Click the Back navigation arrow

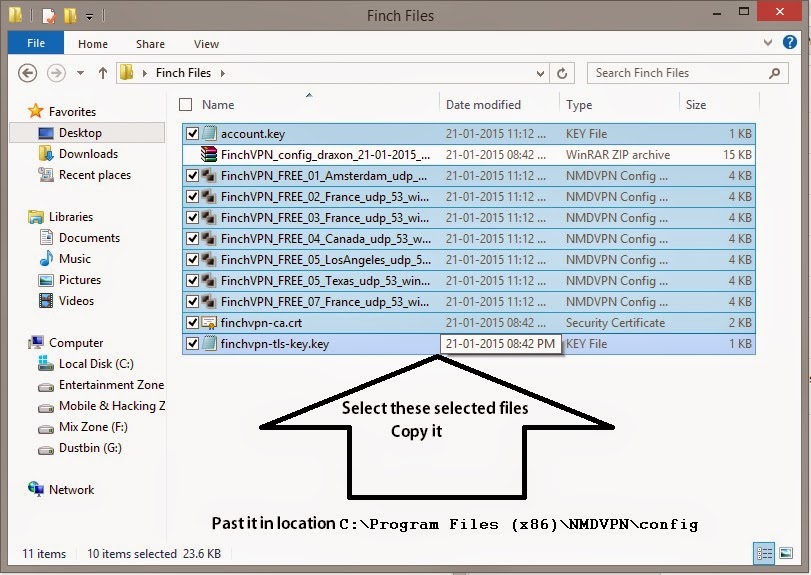(27, 73)
